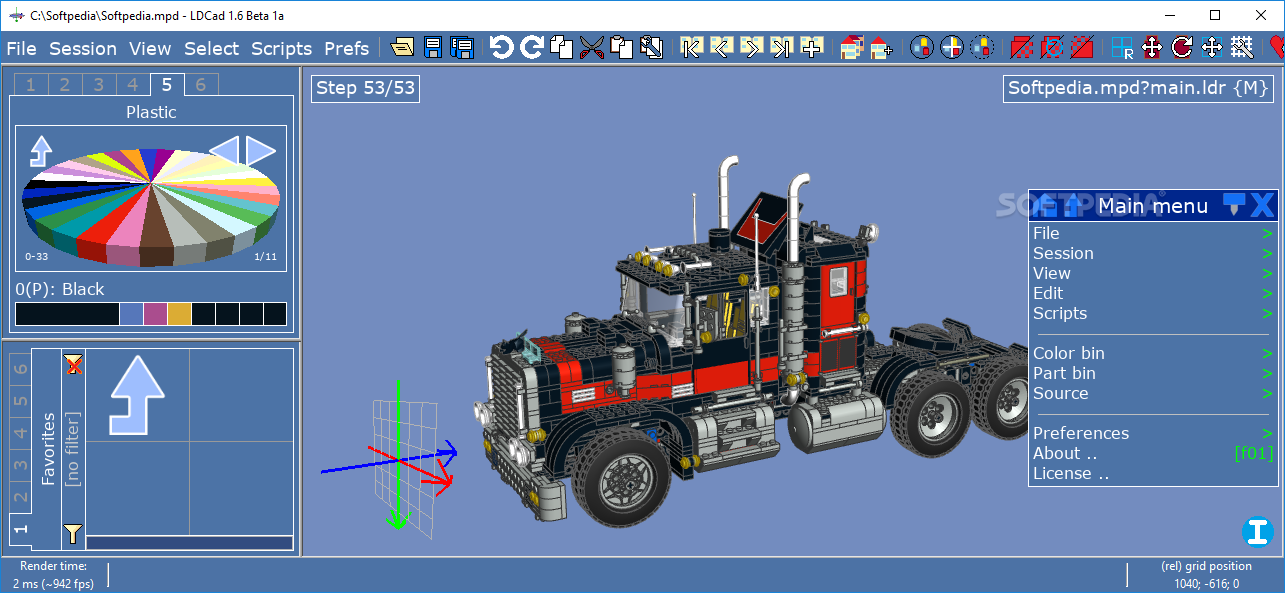Select the blue recent color swatch

pos(131,314)
